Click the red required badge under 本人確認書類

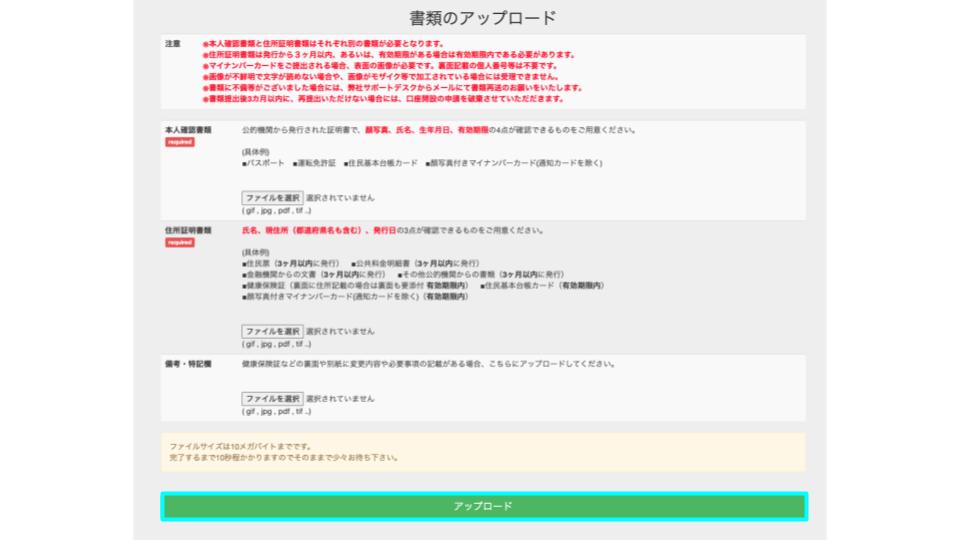[180, 142]
